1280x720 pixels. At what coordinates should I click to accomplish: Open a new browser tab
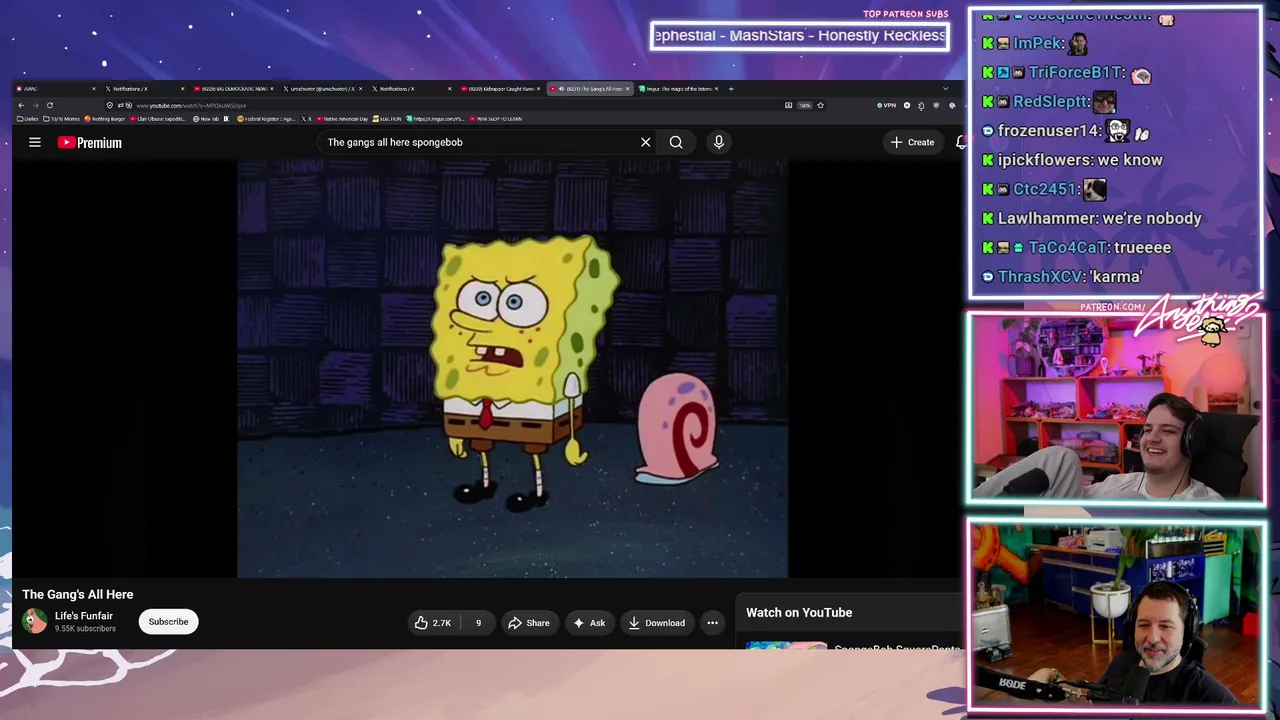[x=731, y=89]
